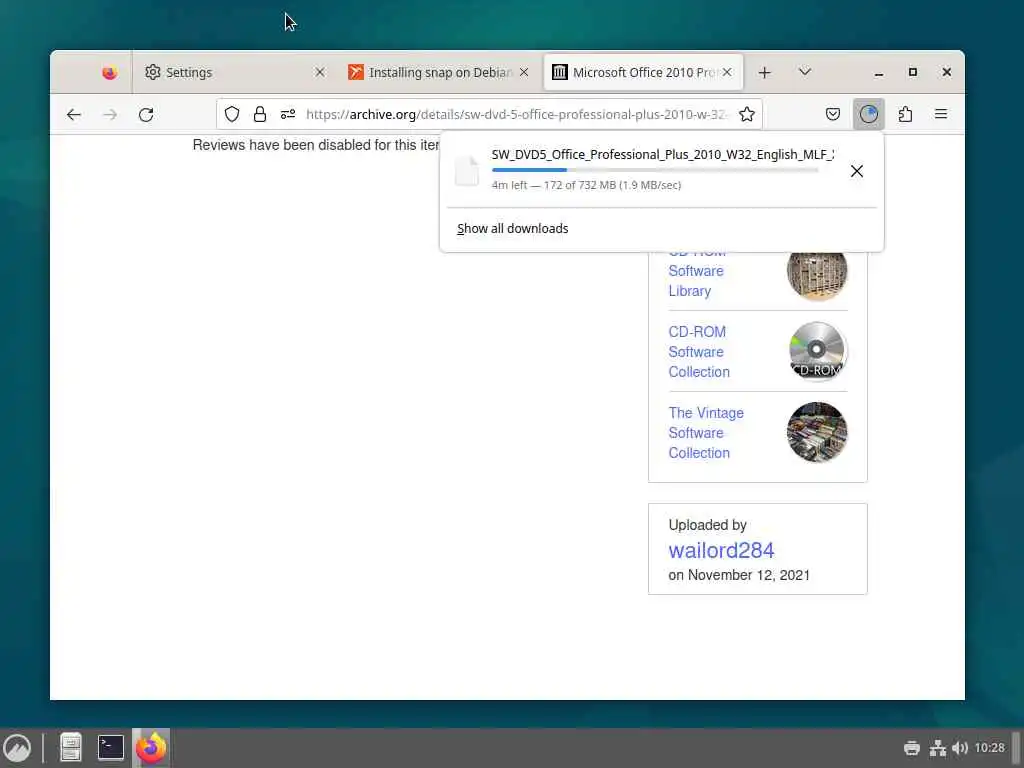Launch the terminal from taskbar
The height and width of the screenshot is (768, 1024).
point(111,748)
